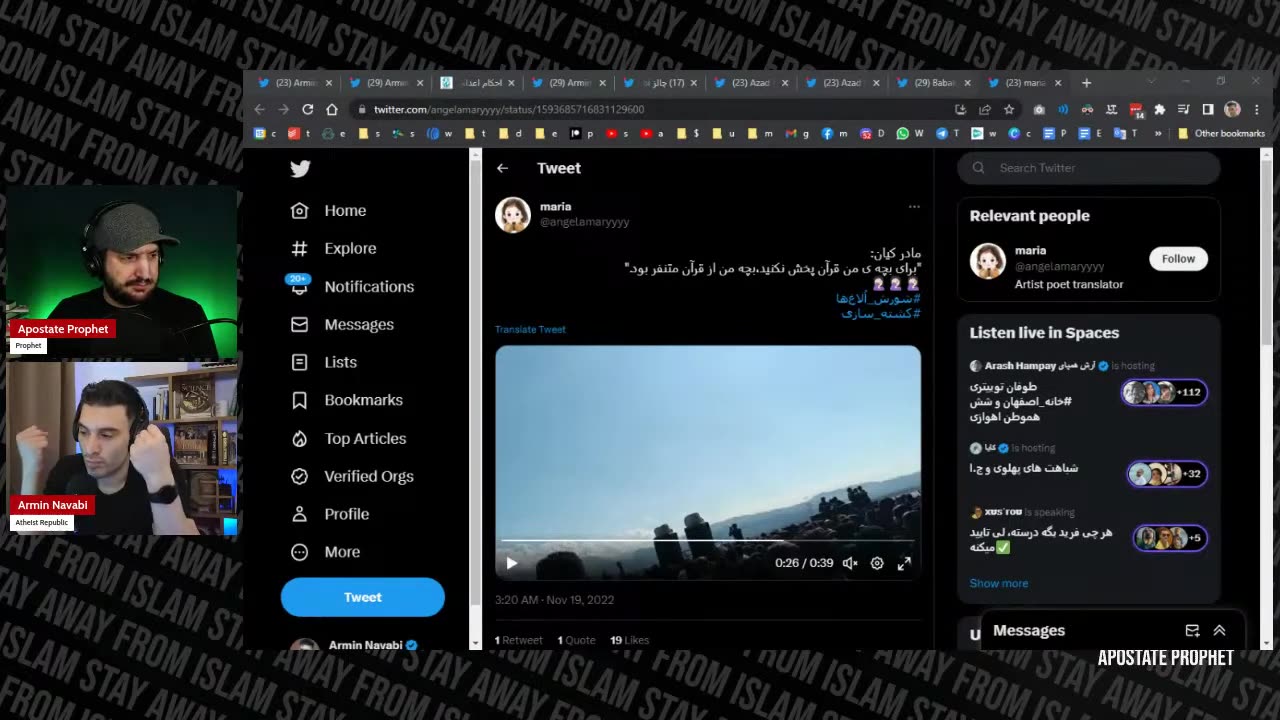Expand the Messages drawer

tap(1219, 631)
